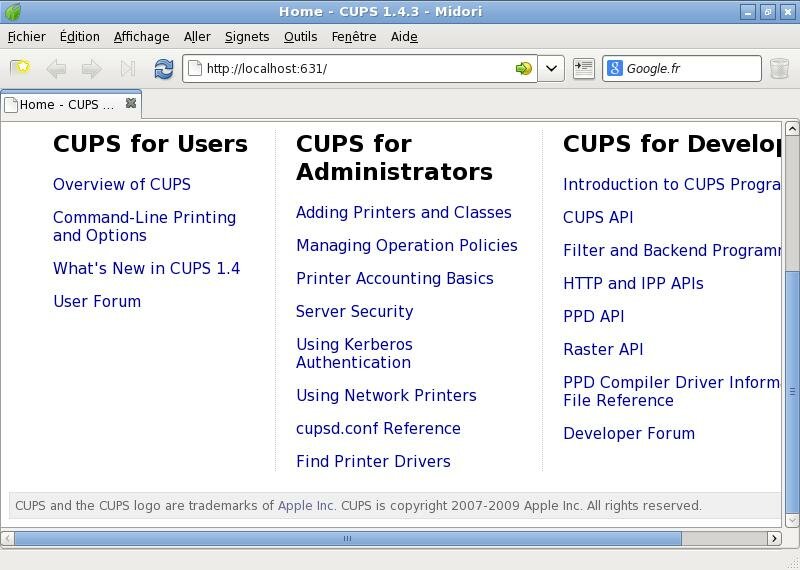Click the Apple Inc. footer link
Image resolution: width=800 pixels, height=570 pixels.
[307, 506]
